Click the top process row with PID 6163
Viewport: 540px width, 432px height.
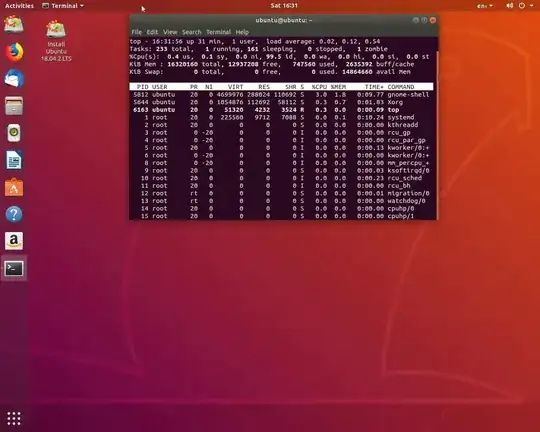[281, 110]
